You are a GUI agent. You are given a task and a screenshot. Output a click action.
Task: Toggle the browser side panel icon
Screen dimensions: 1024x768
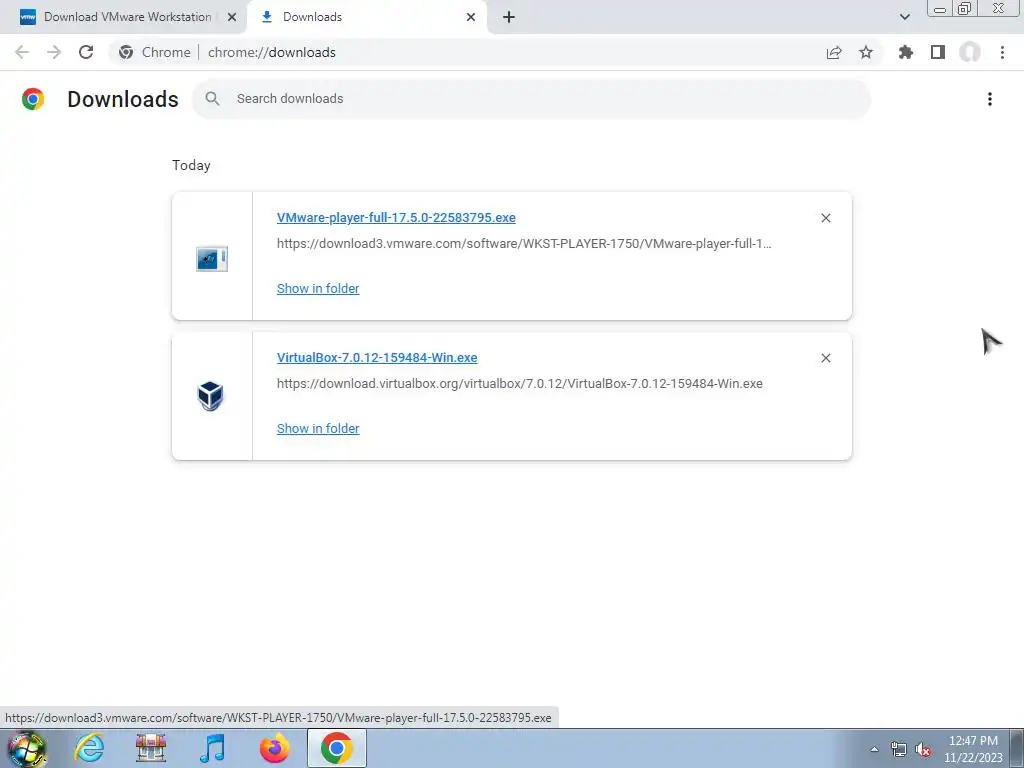(x=938, y=52)
